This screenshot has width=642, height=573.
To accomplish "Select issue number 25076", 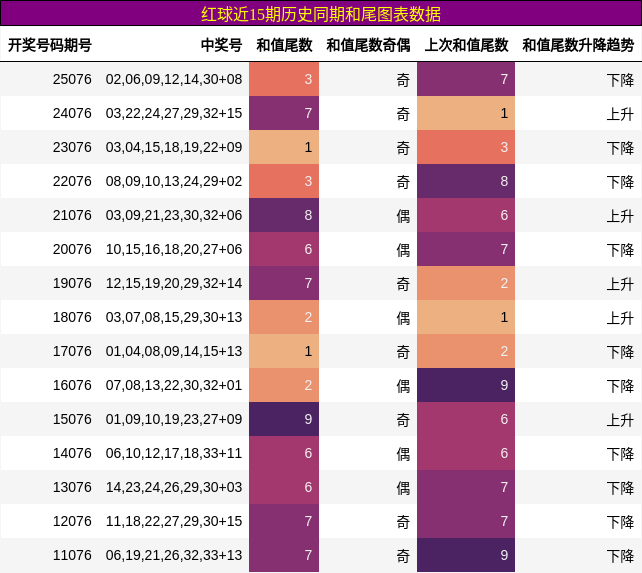I will (x=72, y=79).
